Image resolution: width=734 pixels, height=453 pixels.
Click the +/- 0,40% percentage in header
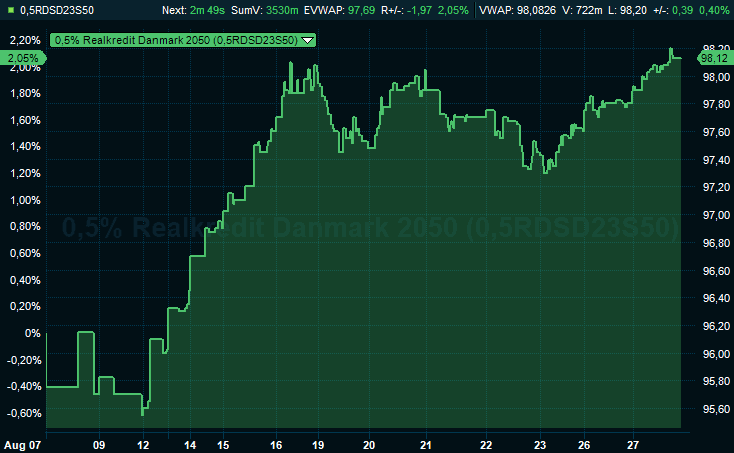pos(714,10)
